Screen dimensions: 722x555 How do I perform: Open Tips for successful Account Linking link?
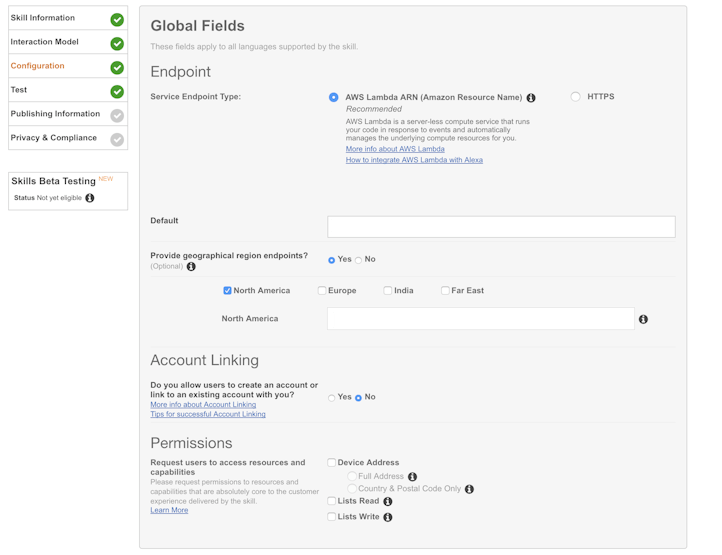(208, 414)
